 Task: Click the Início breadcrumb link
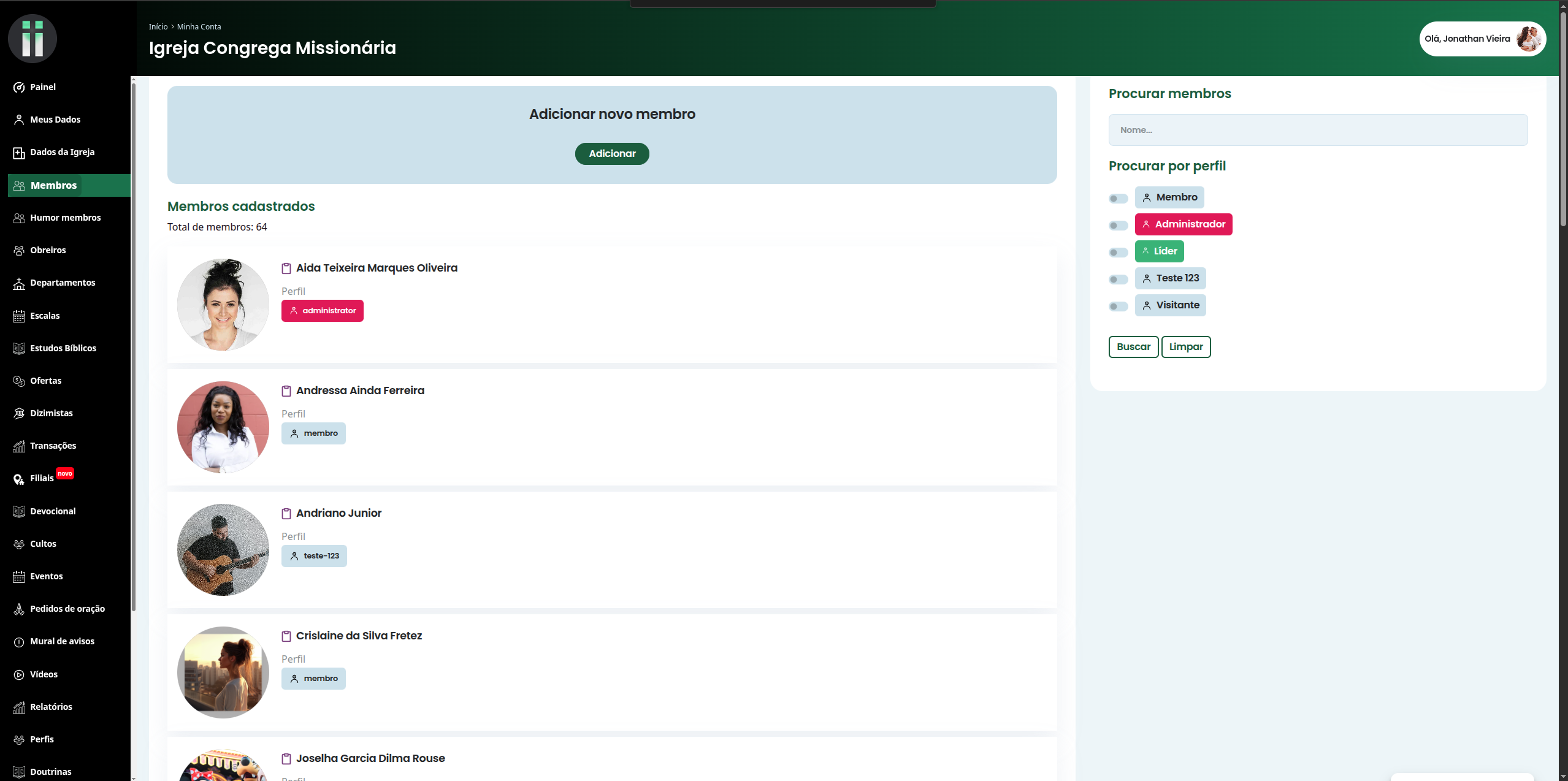tap(158, 26)
